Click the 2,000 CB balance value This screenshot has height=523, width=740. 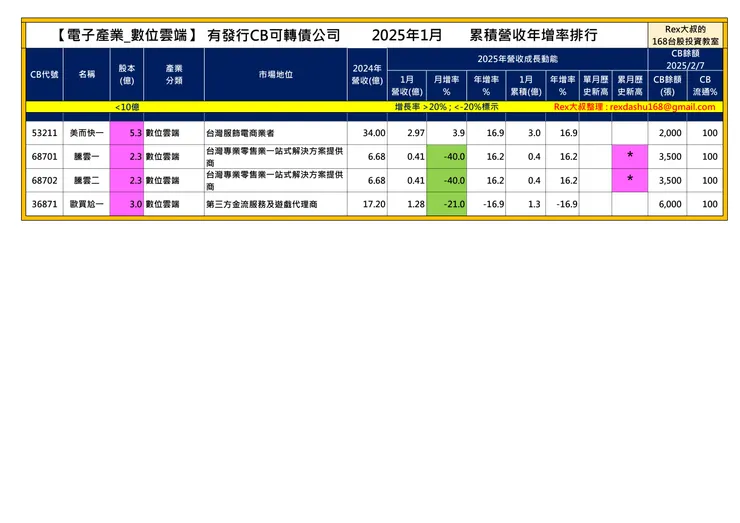coord(670,133)
